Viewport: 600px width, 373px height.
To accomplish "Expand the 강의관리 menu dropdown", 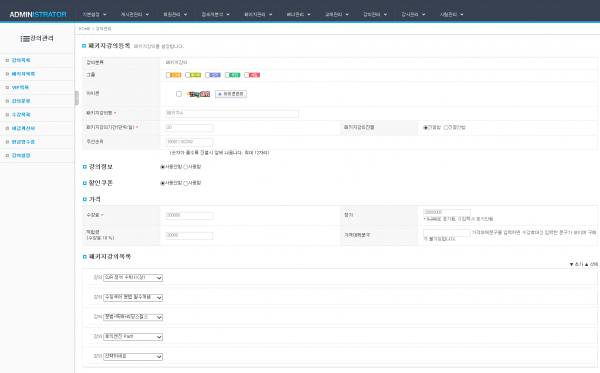I will [375, 15].
